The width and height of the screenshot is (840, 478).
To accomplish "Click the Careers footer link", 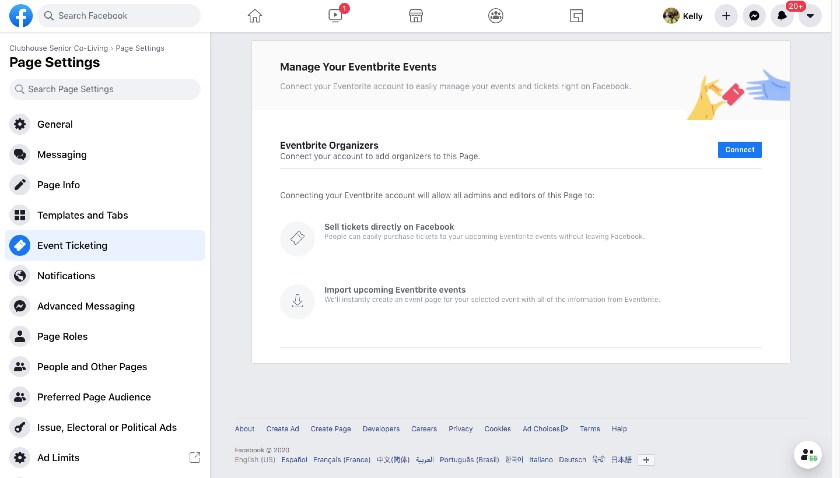I will click(x=424, y=429).
